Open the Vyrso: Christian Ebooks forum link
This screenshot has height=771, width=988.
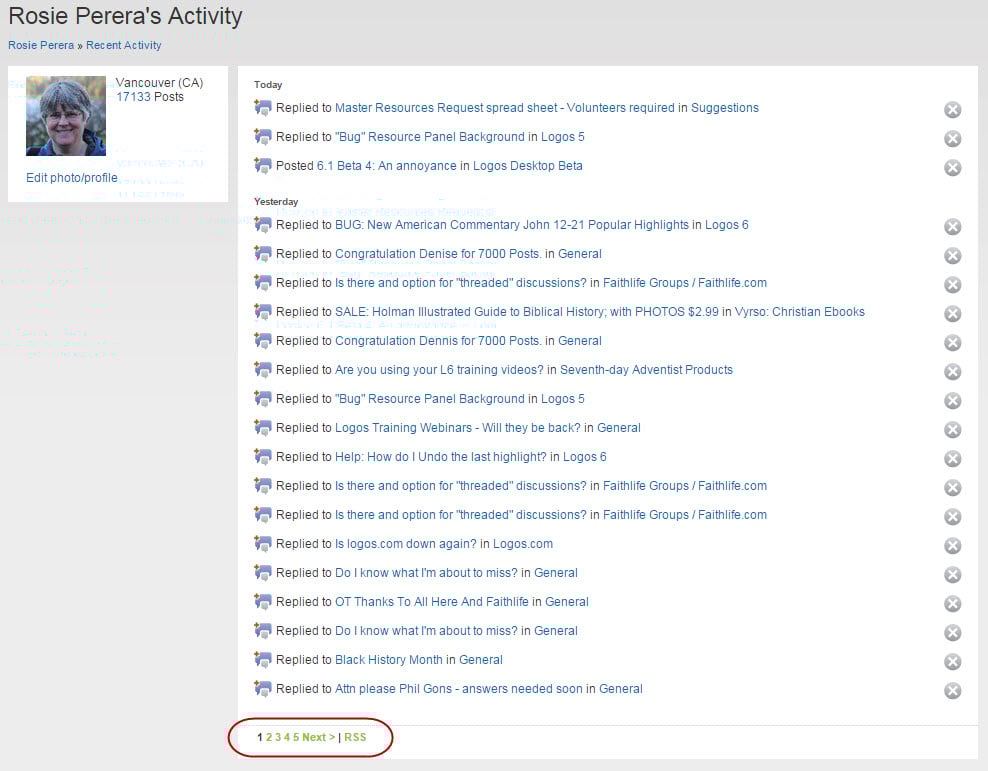(x=800, y=312)
